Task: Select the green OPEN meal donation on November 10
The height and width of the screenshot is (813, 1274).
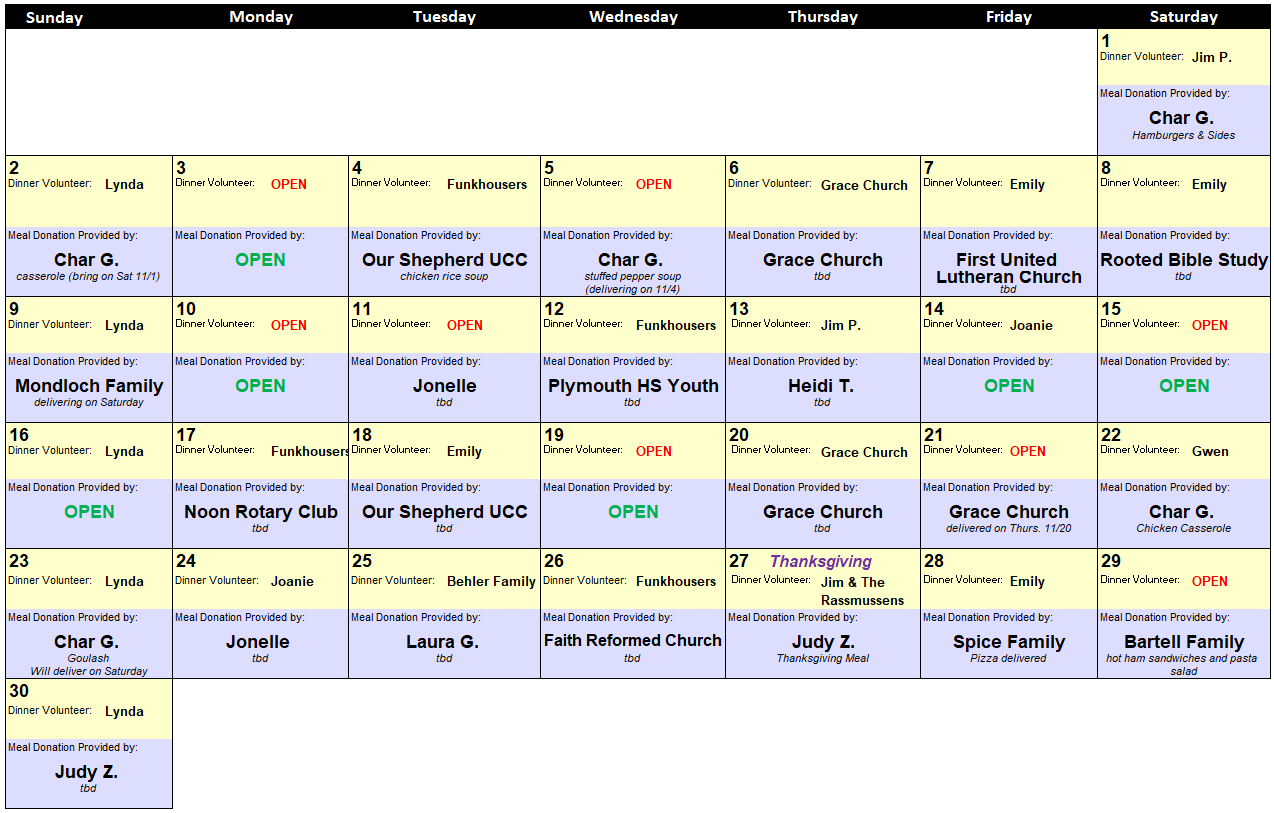Action: pyautogui.click(x=260, y=386)
